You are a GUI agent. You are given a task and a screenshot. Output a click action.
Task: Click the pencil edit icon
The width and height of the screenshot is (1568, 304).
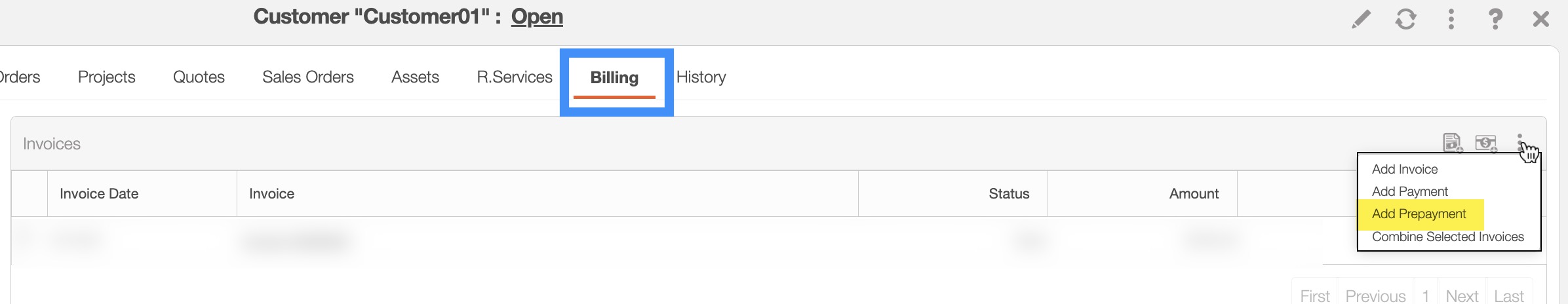[1361, 19]
